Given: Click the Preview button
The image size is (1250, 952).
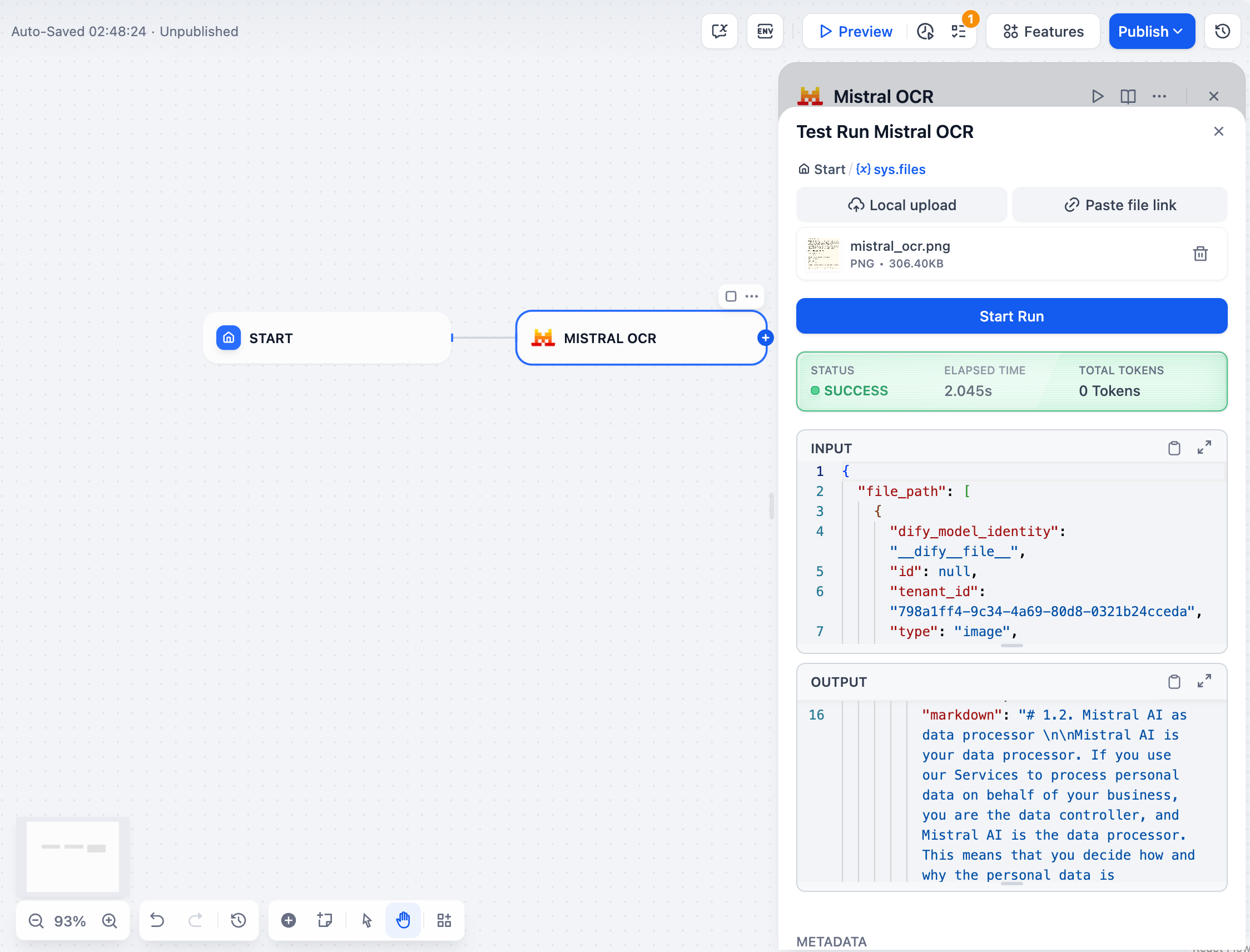Looking at the screenshot, I should click(855, 31).
